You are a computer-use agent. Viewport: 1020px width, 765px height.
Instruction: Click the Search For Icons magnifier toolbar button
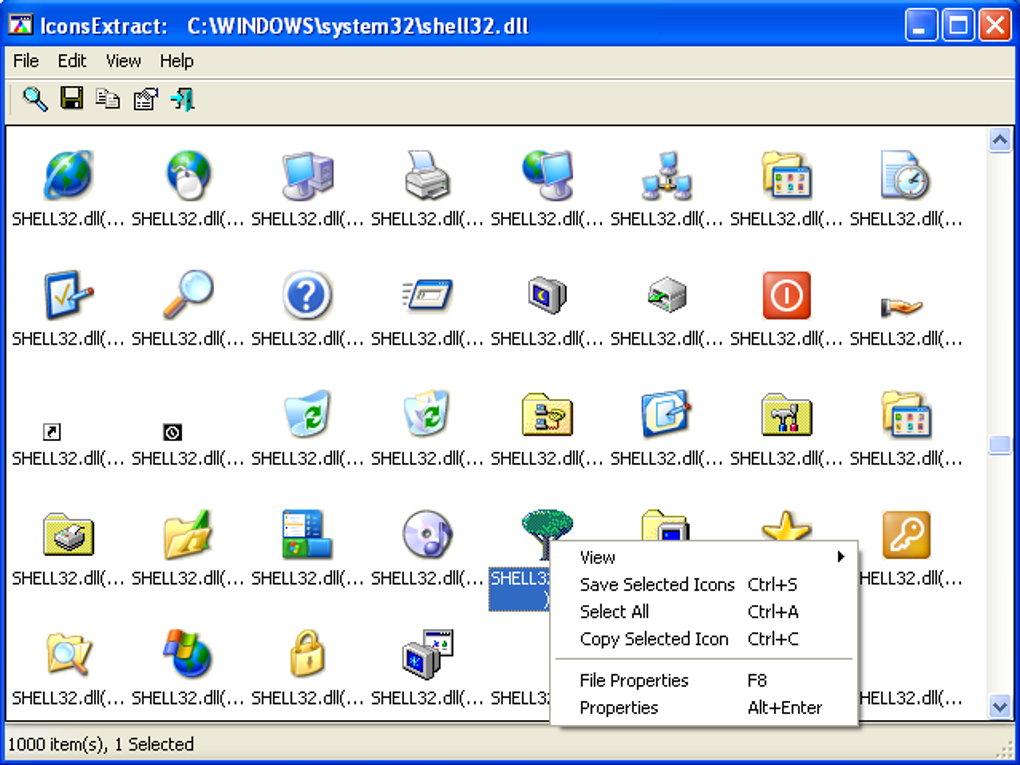tap(34, 100)
